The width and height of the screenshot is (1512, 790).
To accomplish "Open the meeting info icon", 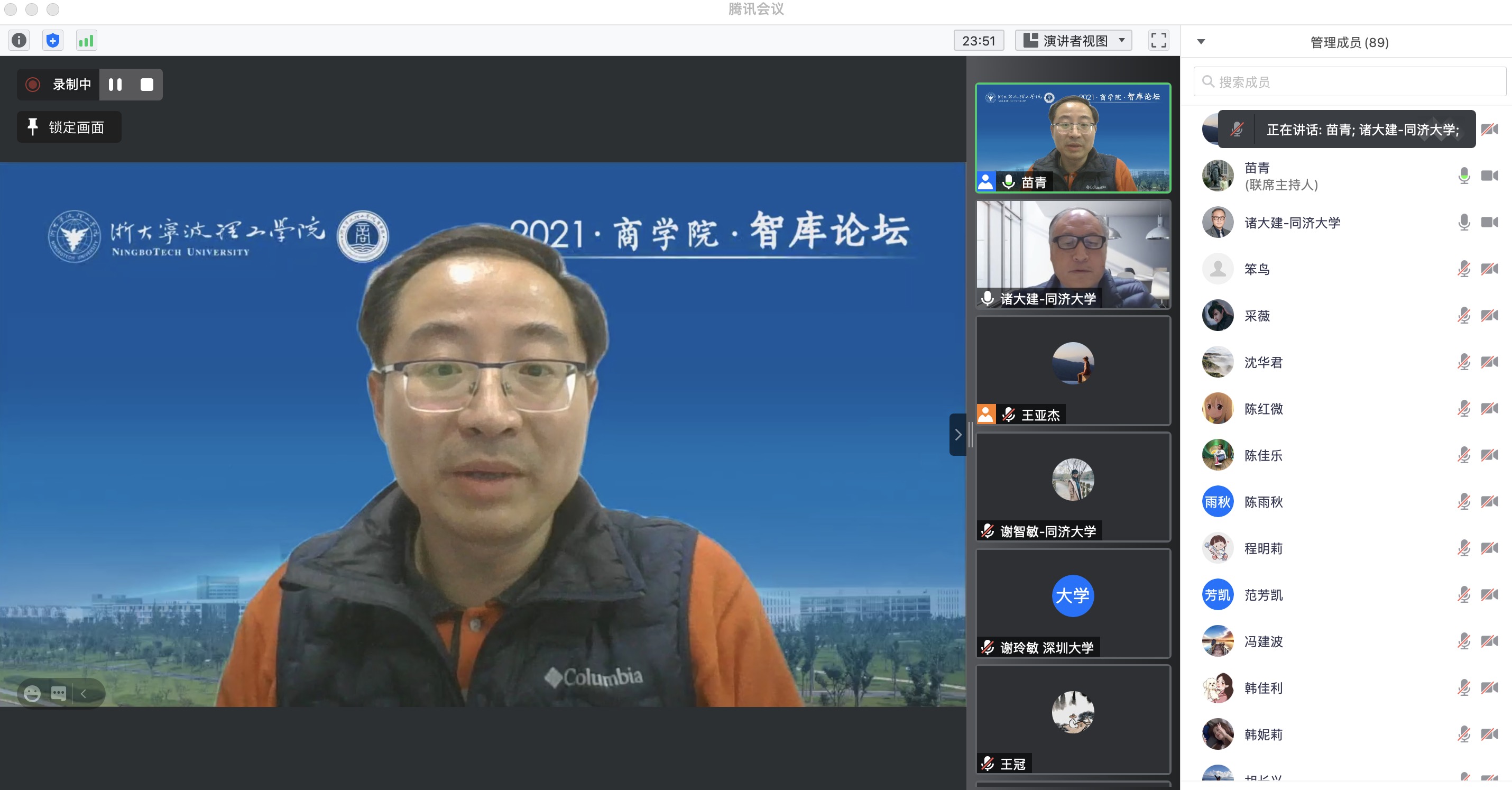I will point(20,41).
